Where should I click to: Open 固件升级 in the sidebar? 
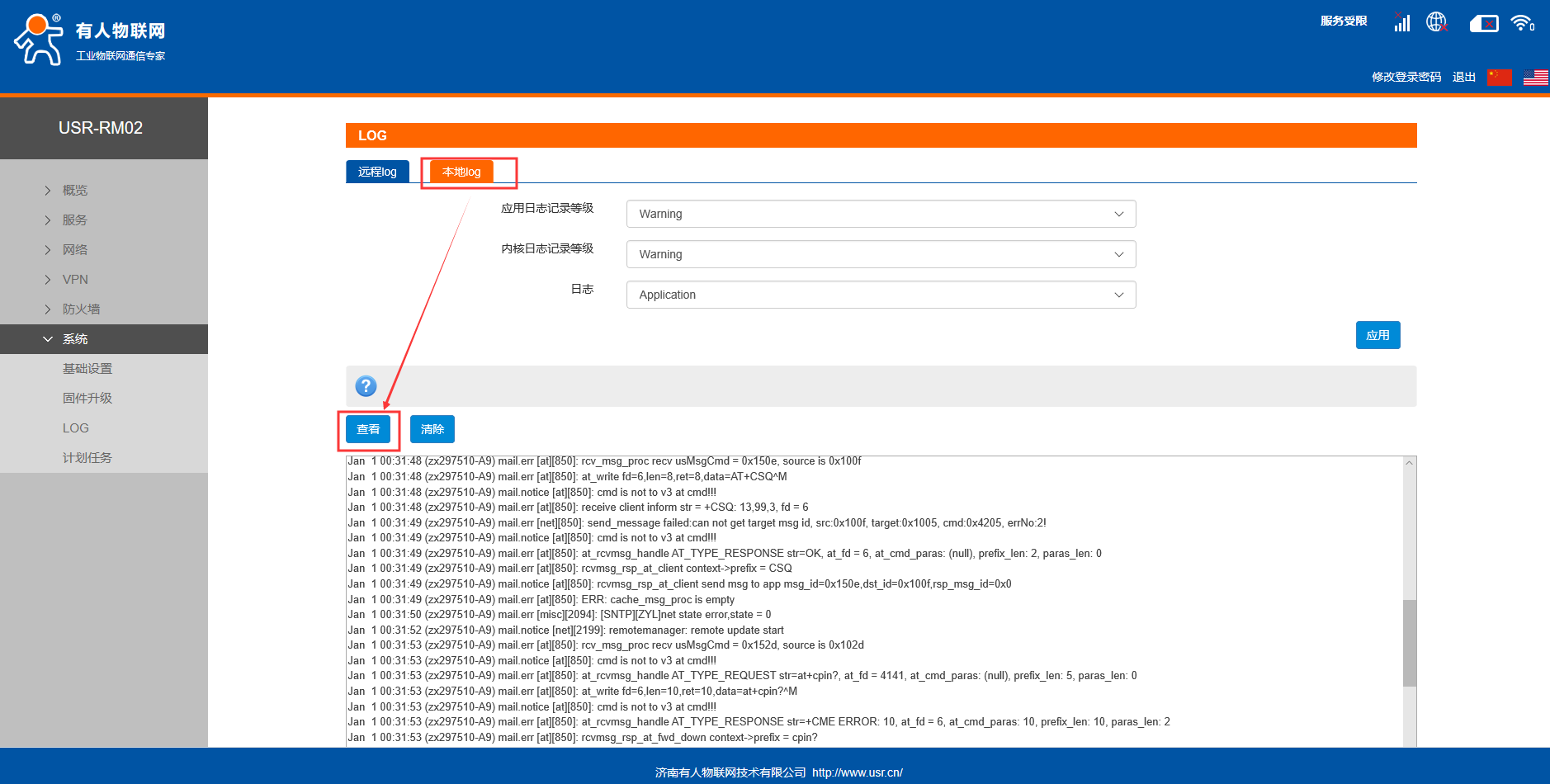pos(87,399)
